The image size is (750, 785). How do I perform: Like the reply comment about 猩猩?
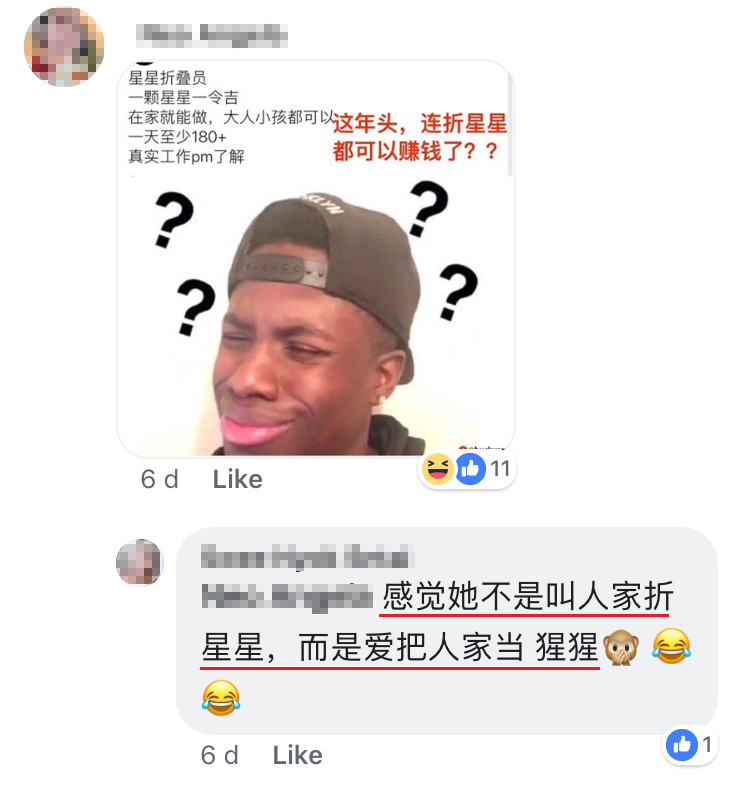(297, 755)
